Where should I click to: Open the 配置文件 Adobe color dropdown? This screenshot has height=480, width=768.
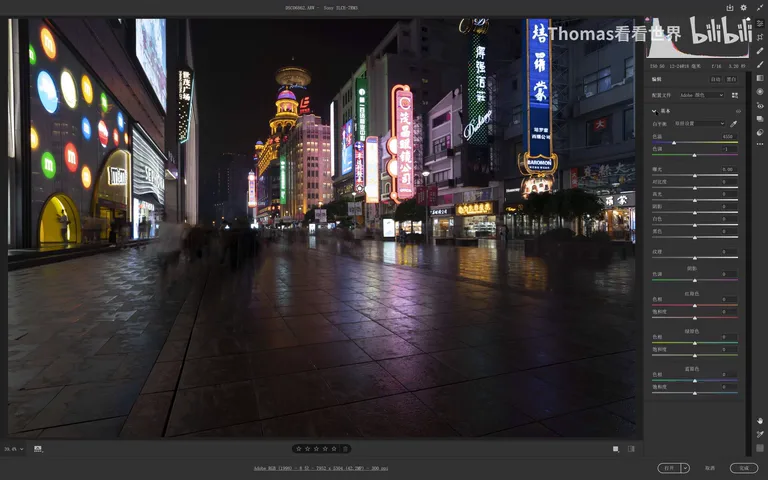pyautogui.click(x=701, y=95)
